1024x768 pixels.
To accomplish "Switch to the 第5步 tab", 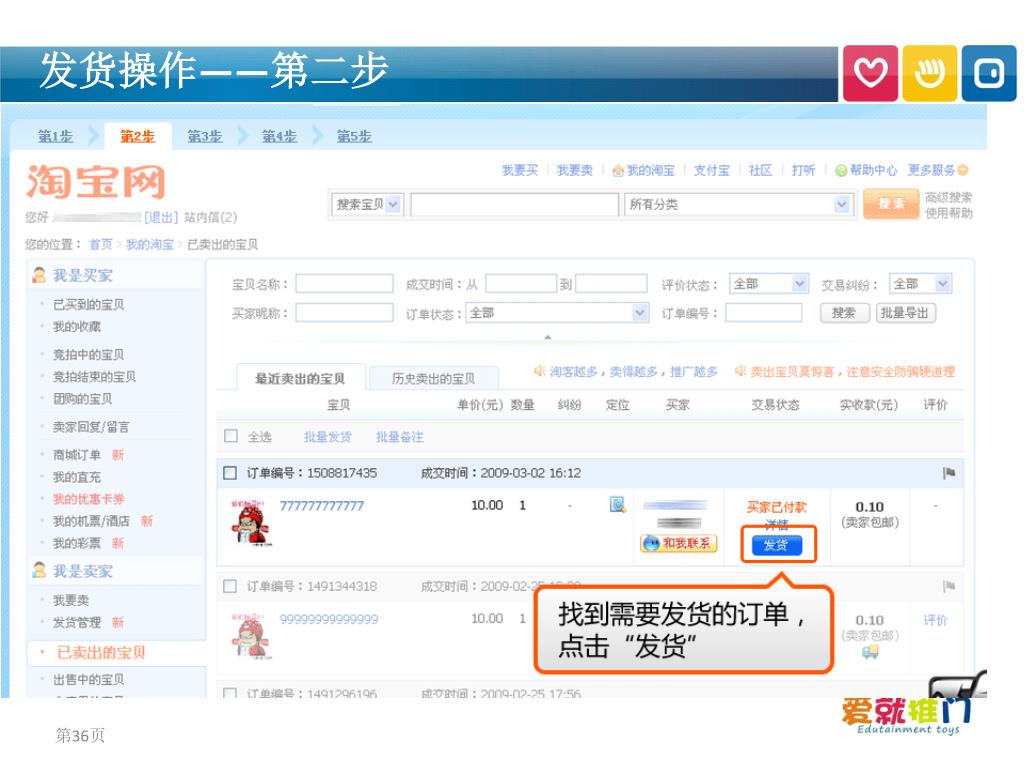I will pos(354,136).
